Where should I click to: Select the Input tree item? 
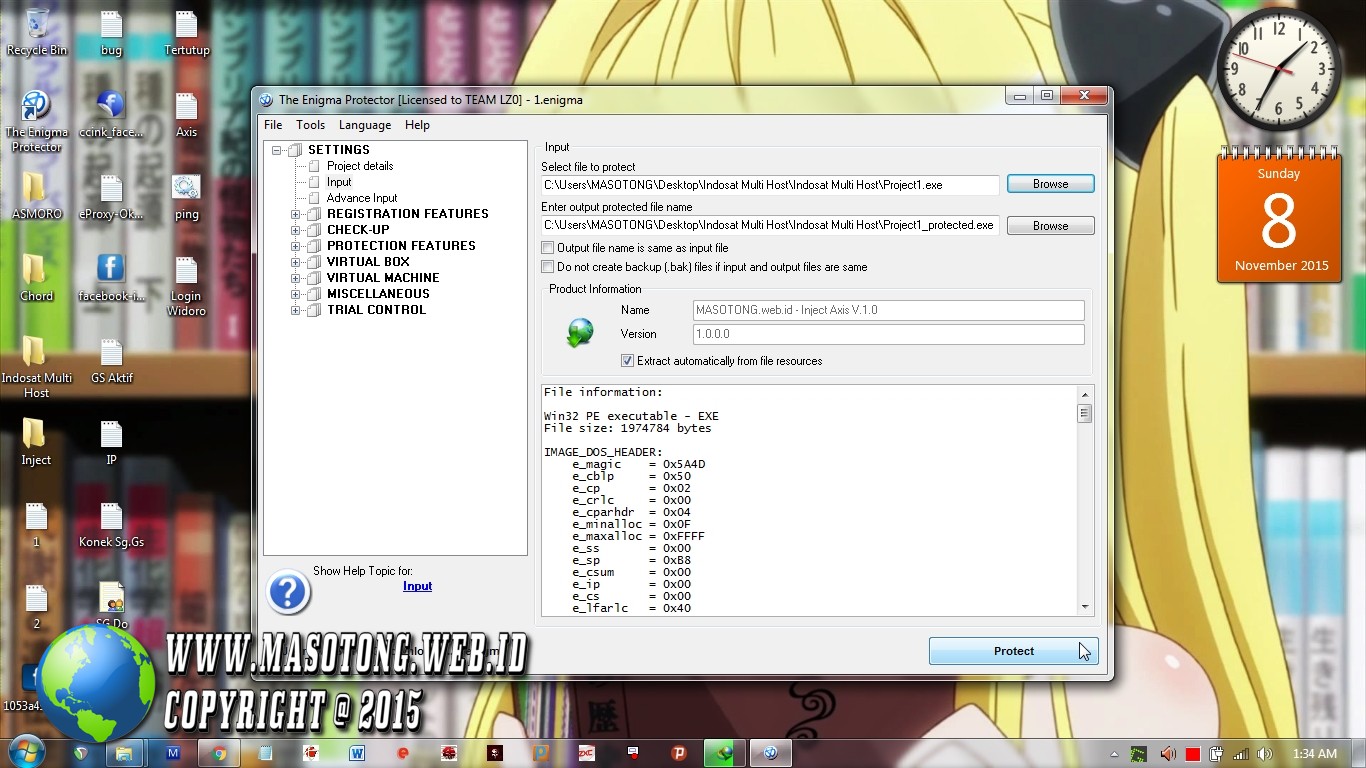point(339,182)
